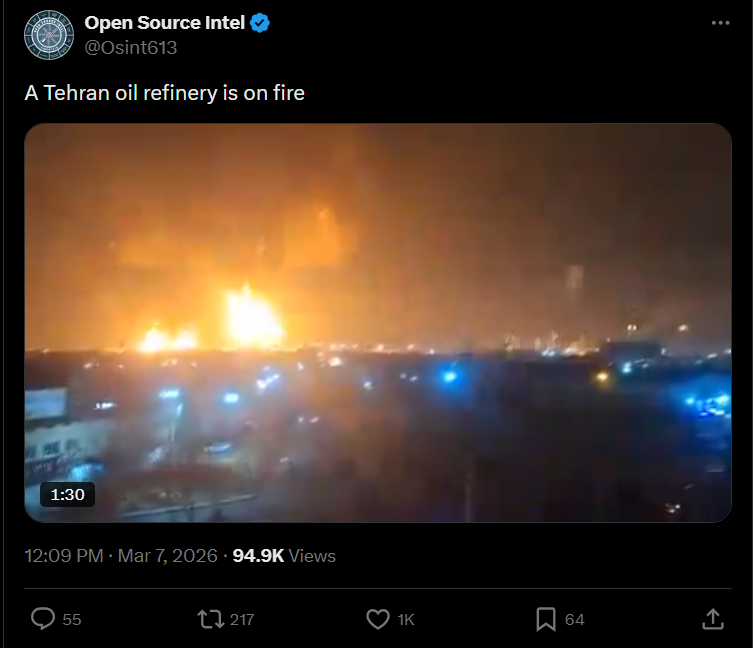This screenshot has width=753, height=648.
Task: Open the Open Source Intel display name
Action: (165, 23)
